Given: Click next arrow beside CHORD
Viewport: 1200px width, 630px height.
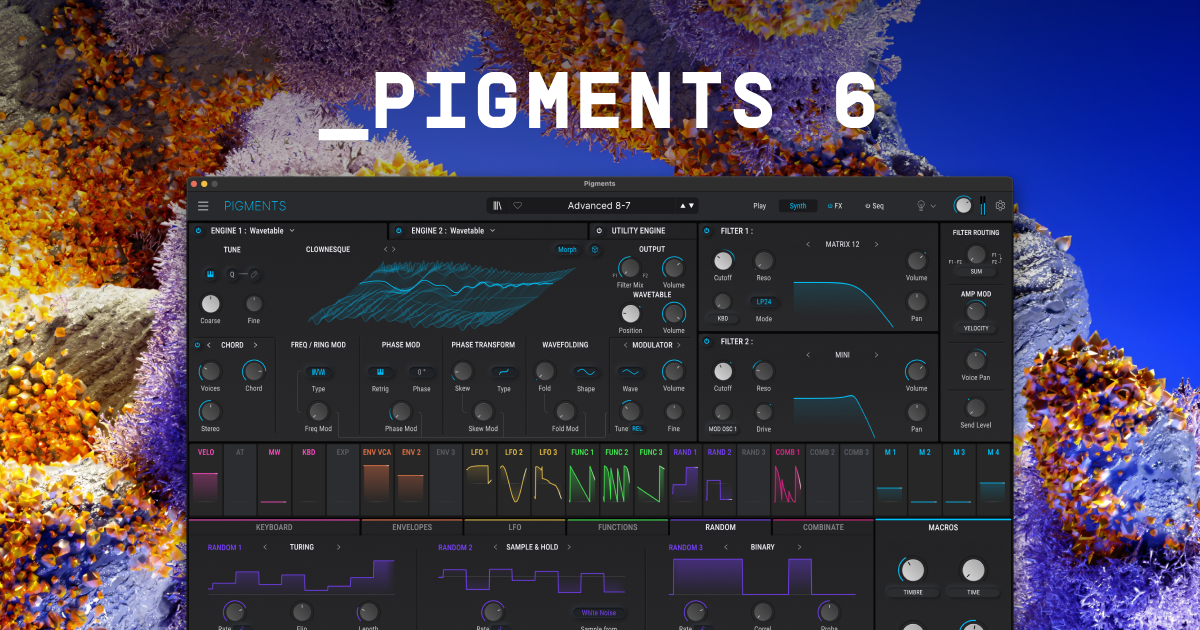Looking at the screenshot, I should pos(255,344).
